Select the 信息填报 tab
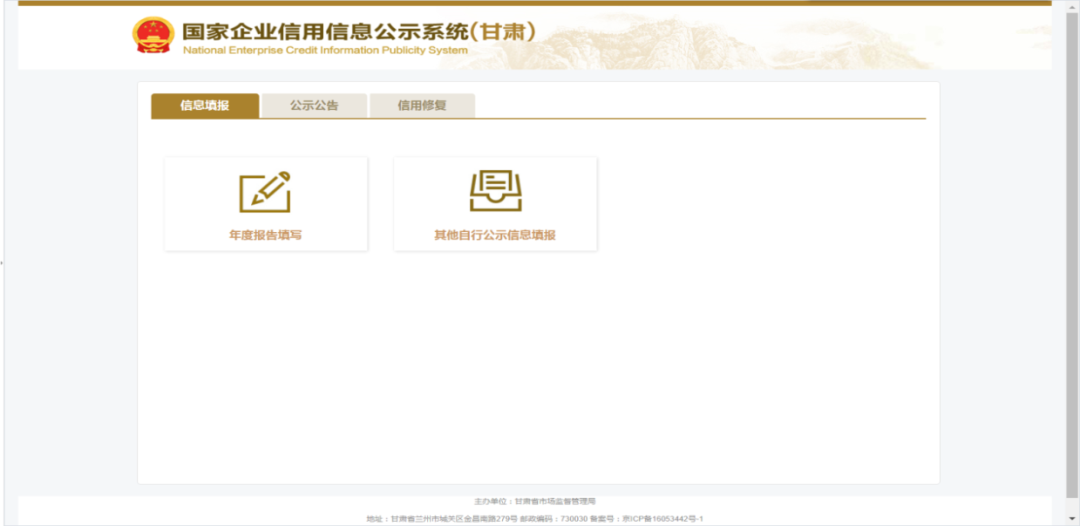 tap(205, 105)
